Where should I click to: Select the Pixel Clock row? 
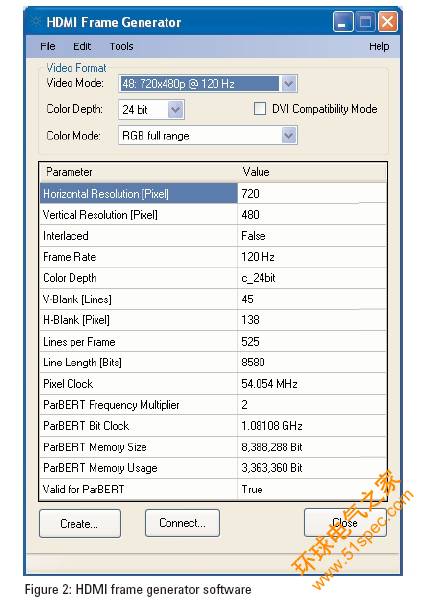point(213,383)
